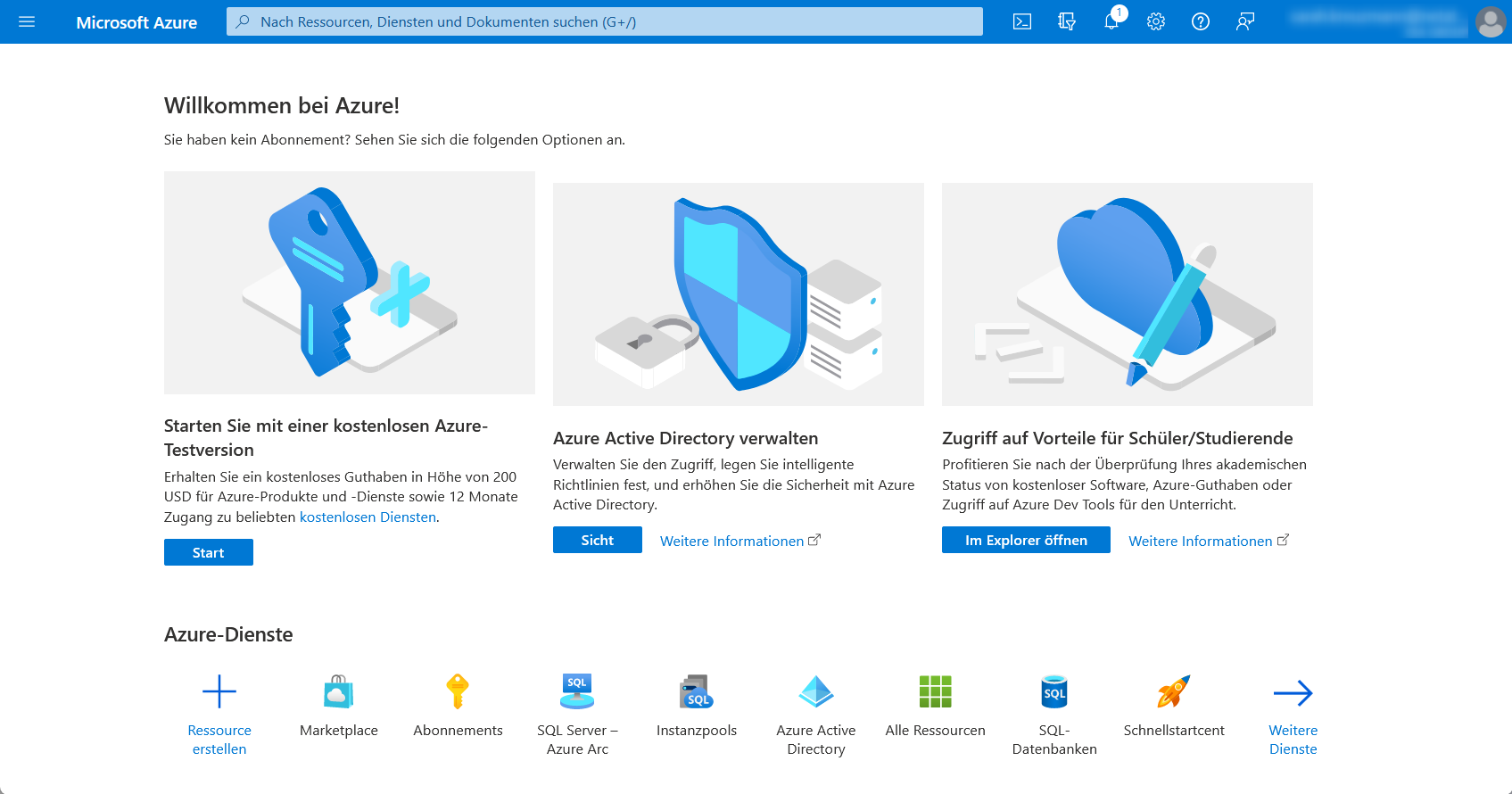The height and width of the screenshot is (794, 1512).
Task: Open the feedback icon
Action: tap(1245, 21)
